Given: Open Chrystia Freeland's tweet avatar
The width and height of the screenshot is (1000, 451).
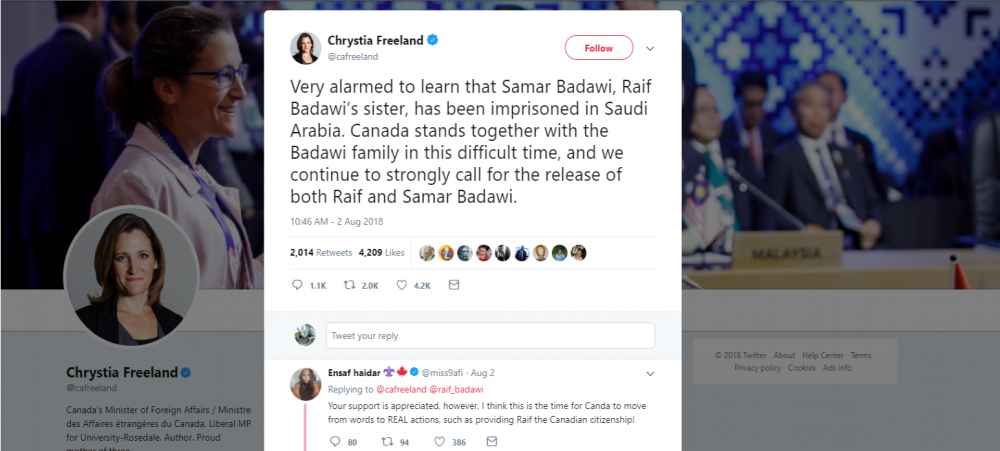Looking at the screenshot, I should [x=305, y=47].
